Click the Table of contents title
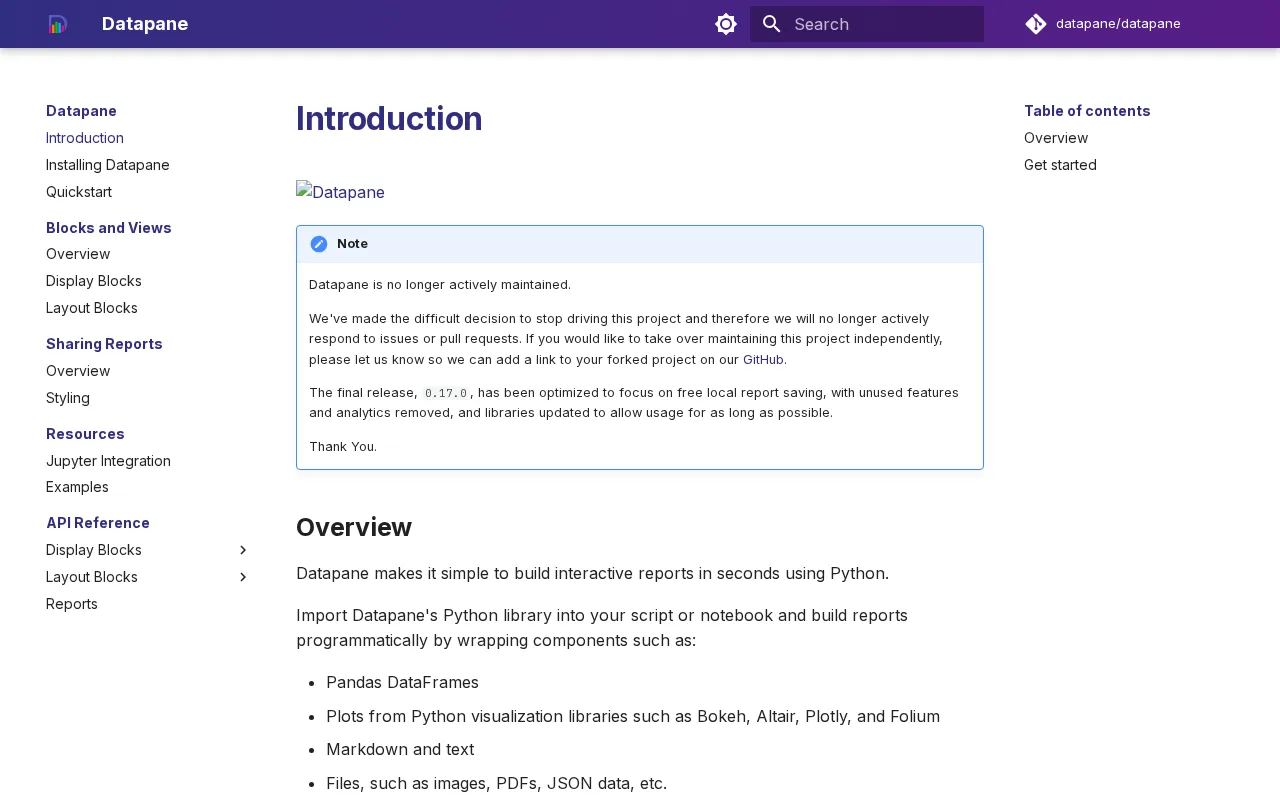 1087,111
